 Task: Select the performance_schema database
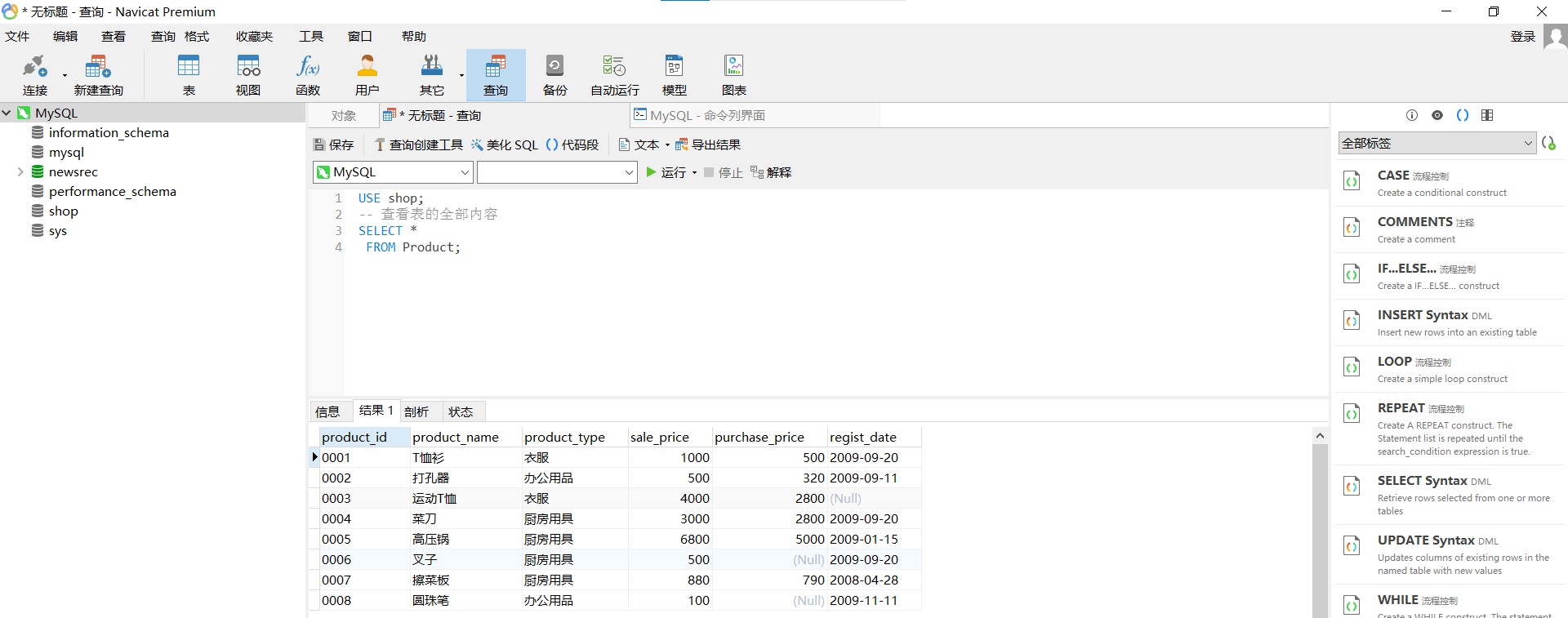[113, 191]
